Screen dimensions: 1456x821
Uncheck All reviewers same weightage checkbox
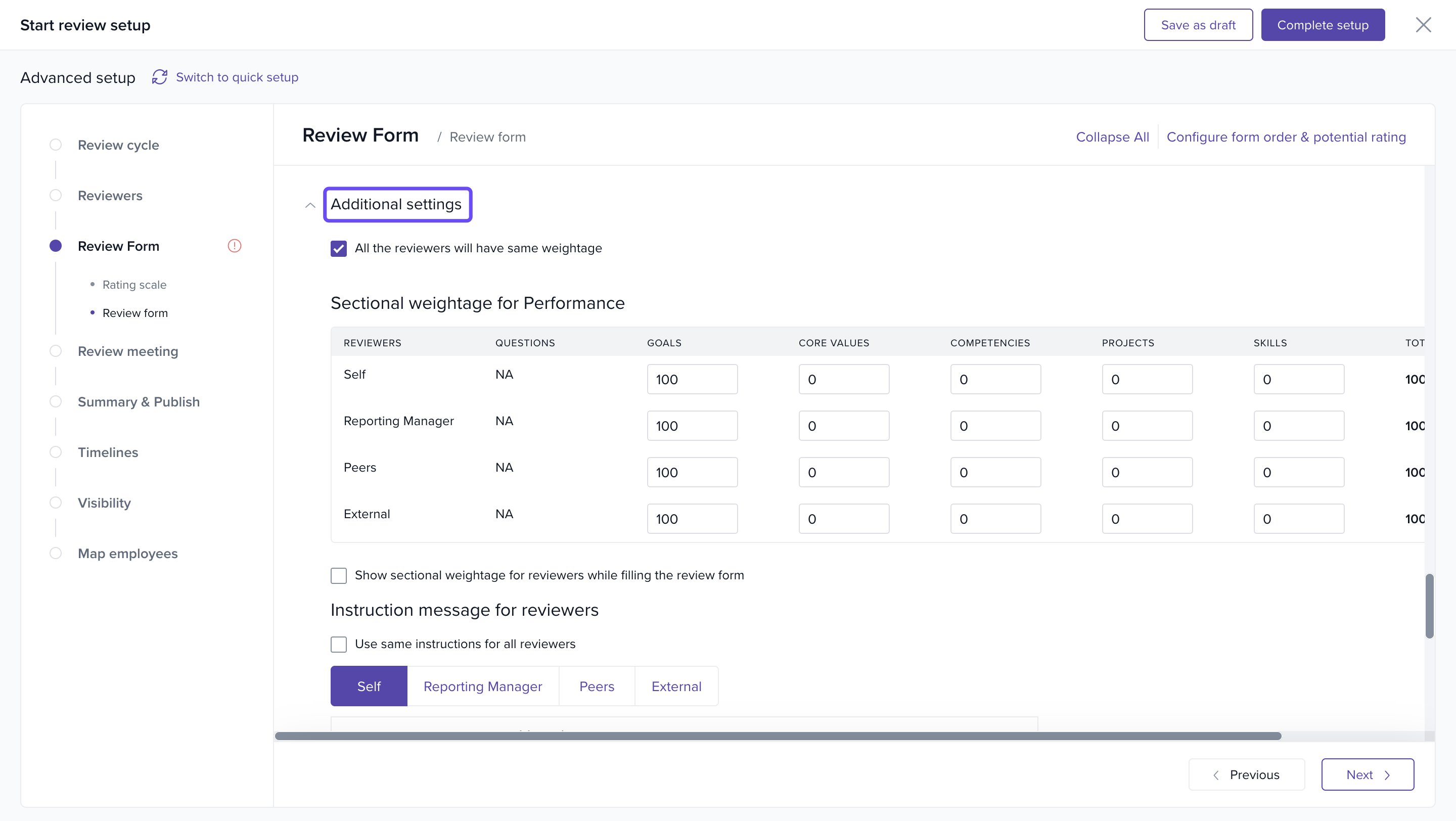pos(339,249)
